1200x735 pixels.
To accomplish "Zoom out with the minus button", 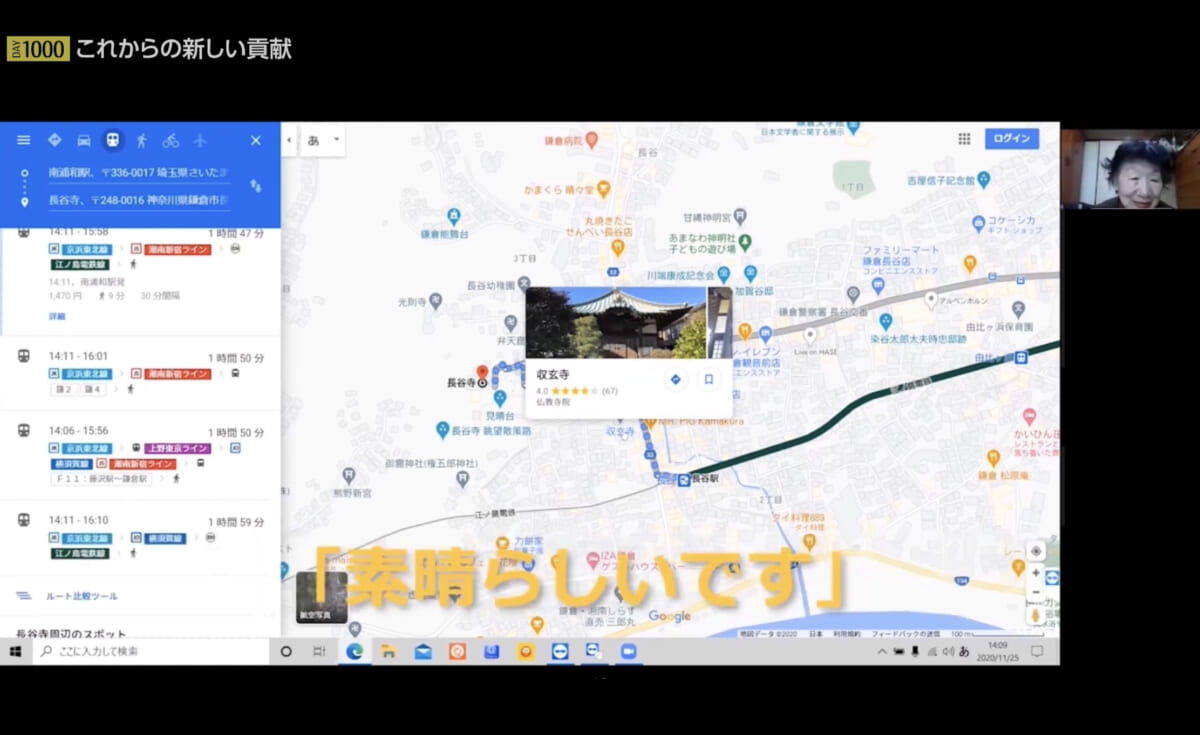I will pos(1036,591).
